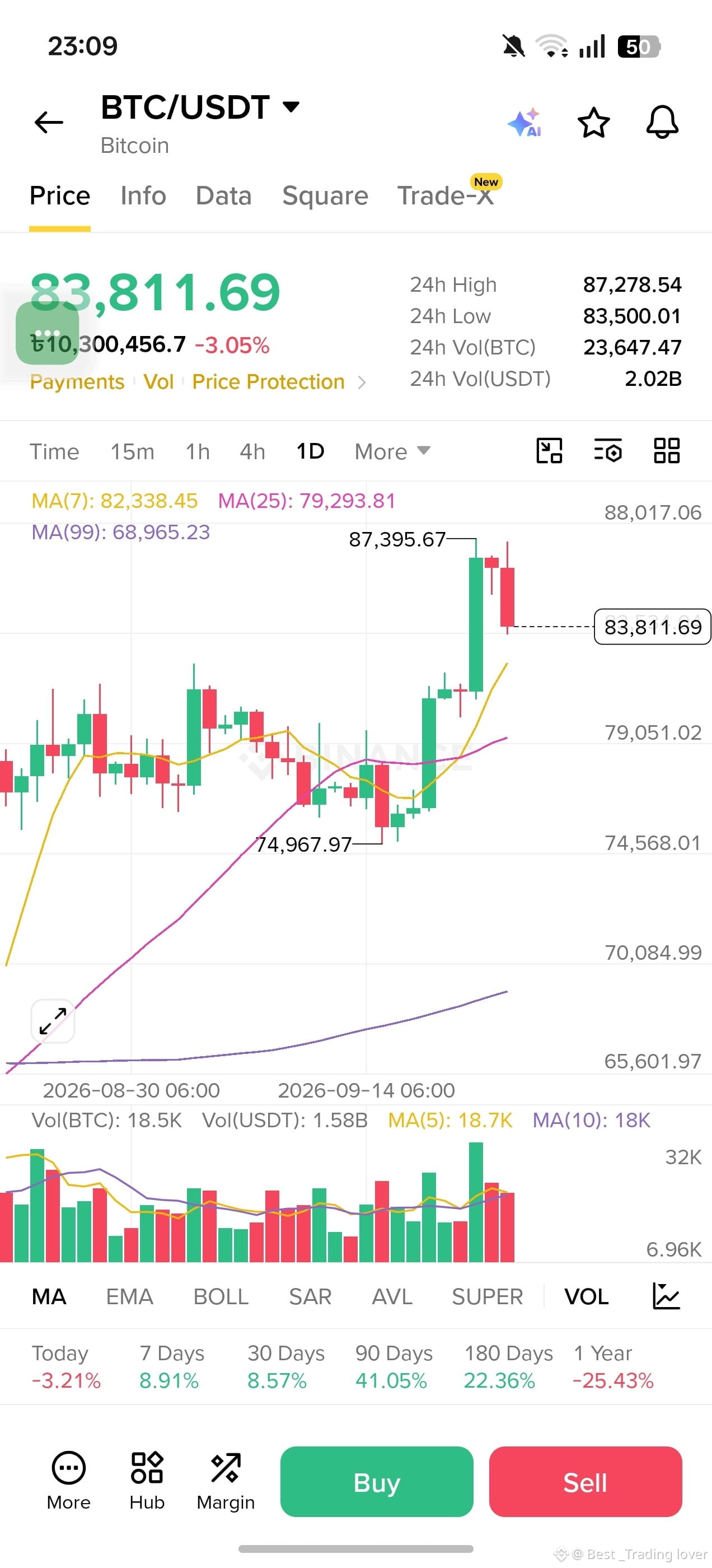Open the four-square grid layout icon
Image resolution: width=712 pixels, height=1568 pixels.
point(666,451)
